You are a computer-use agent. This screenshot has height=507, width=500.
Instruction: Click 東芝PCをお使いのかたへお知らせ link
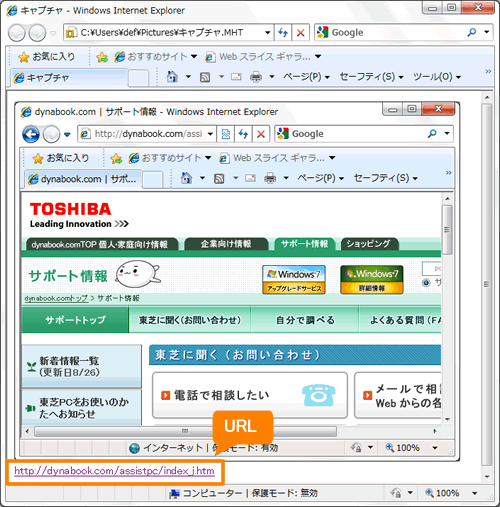point(82,407)
